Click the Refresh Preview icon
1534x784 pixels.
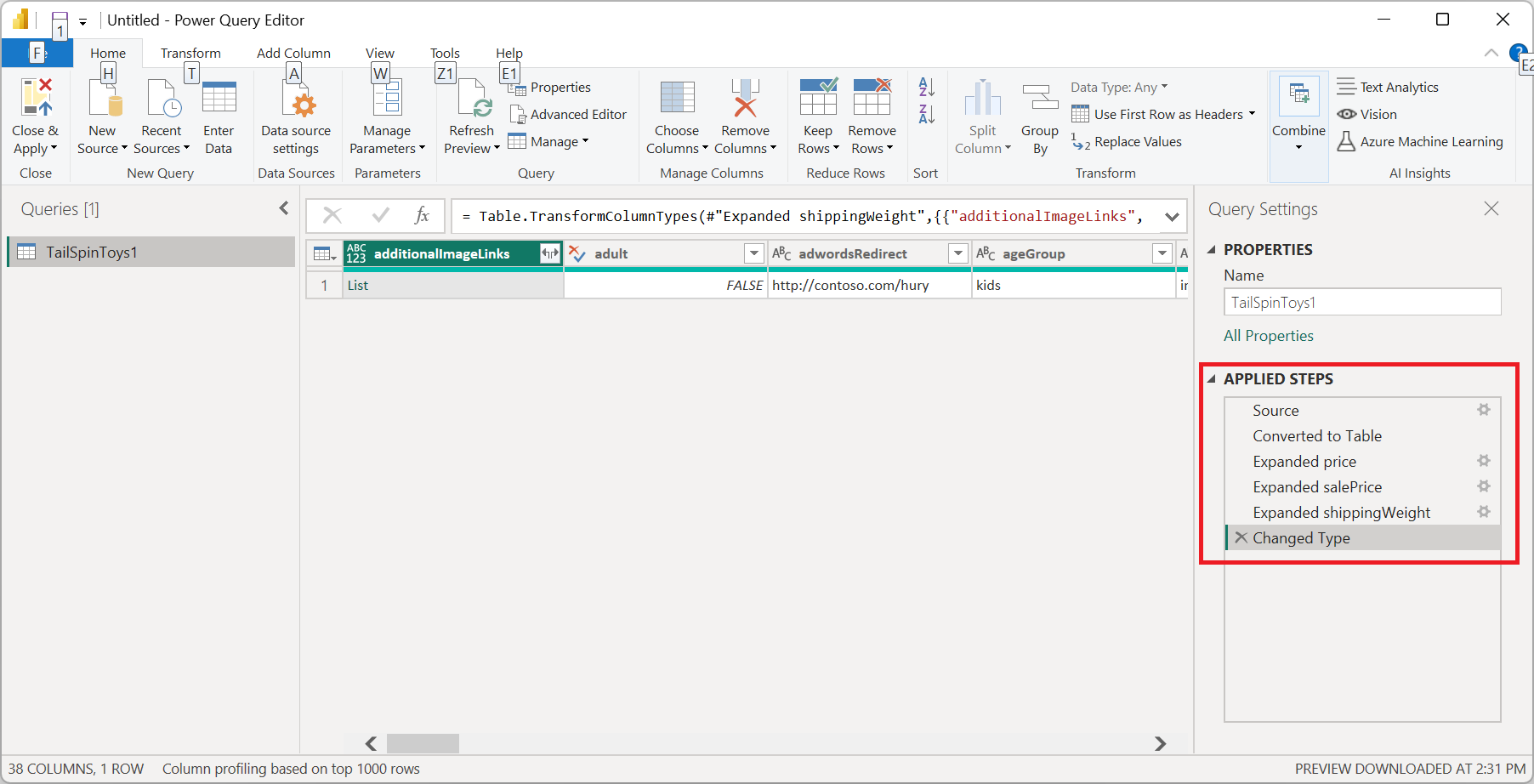471,99
